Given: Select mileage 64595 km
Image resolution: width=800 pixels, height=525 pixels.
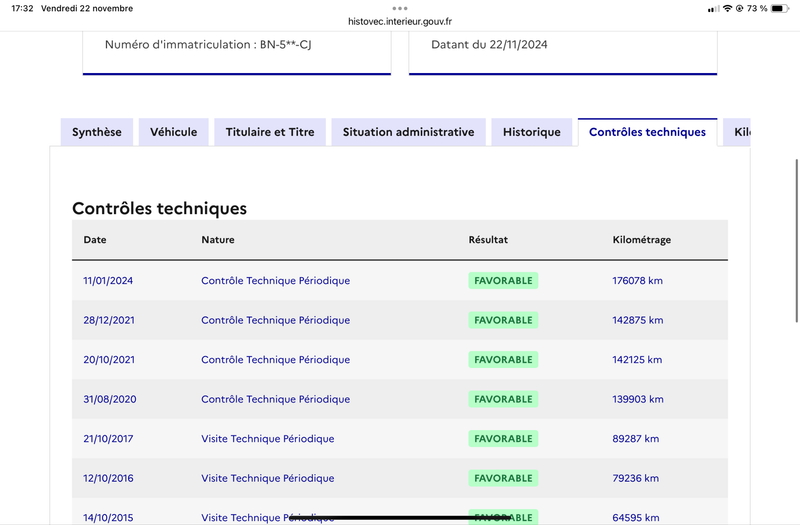Looking at the screenshot, I should [636, 518].
